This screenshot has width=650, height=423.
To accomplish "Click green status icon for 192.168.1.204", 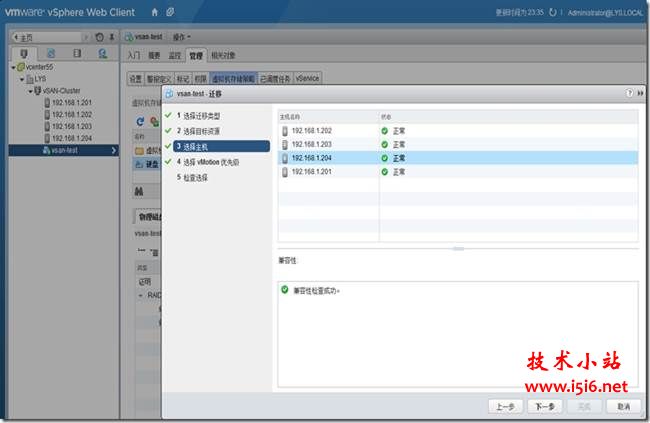I will 385,158.
